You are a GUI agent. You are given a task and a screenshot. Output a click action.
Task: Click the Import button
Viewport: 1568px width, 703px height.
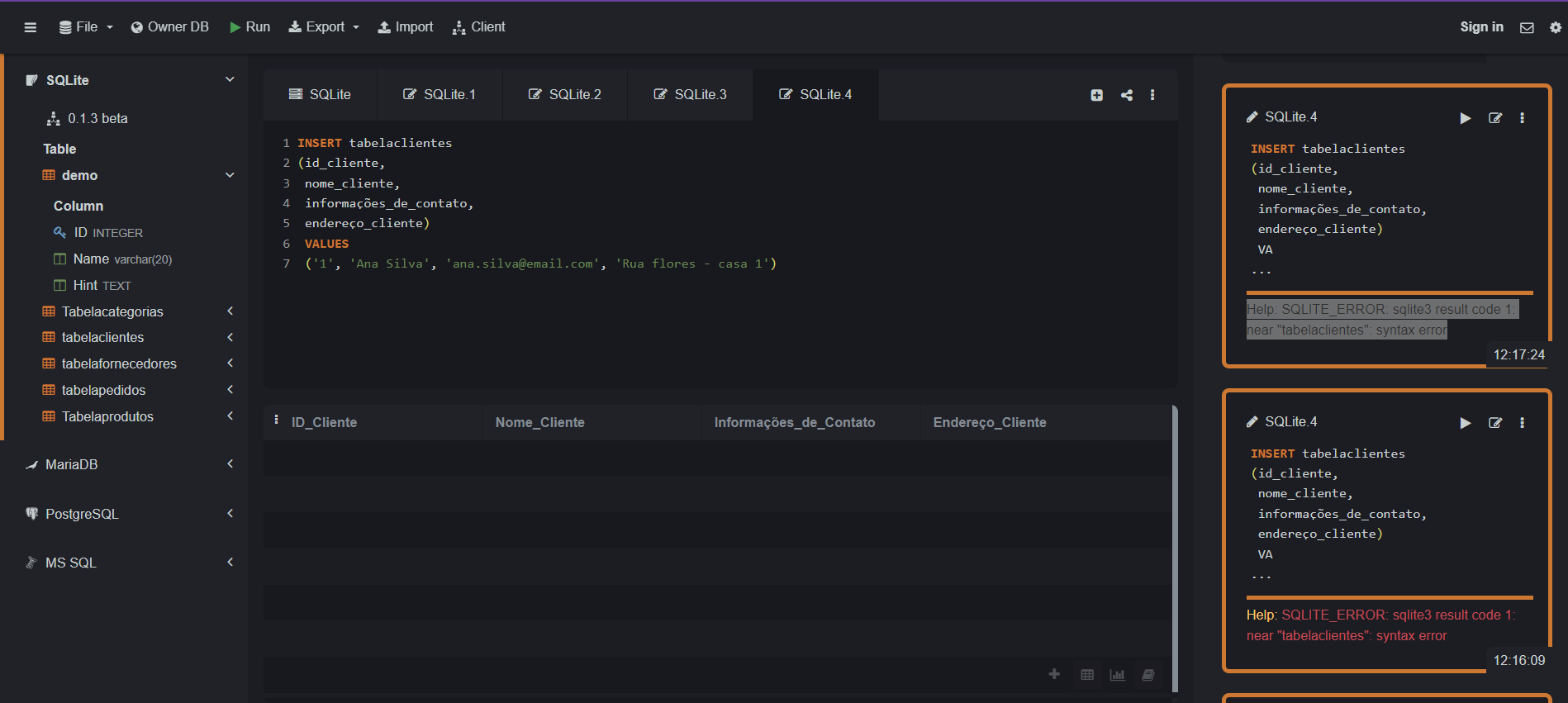point(405,27)
